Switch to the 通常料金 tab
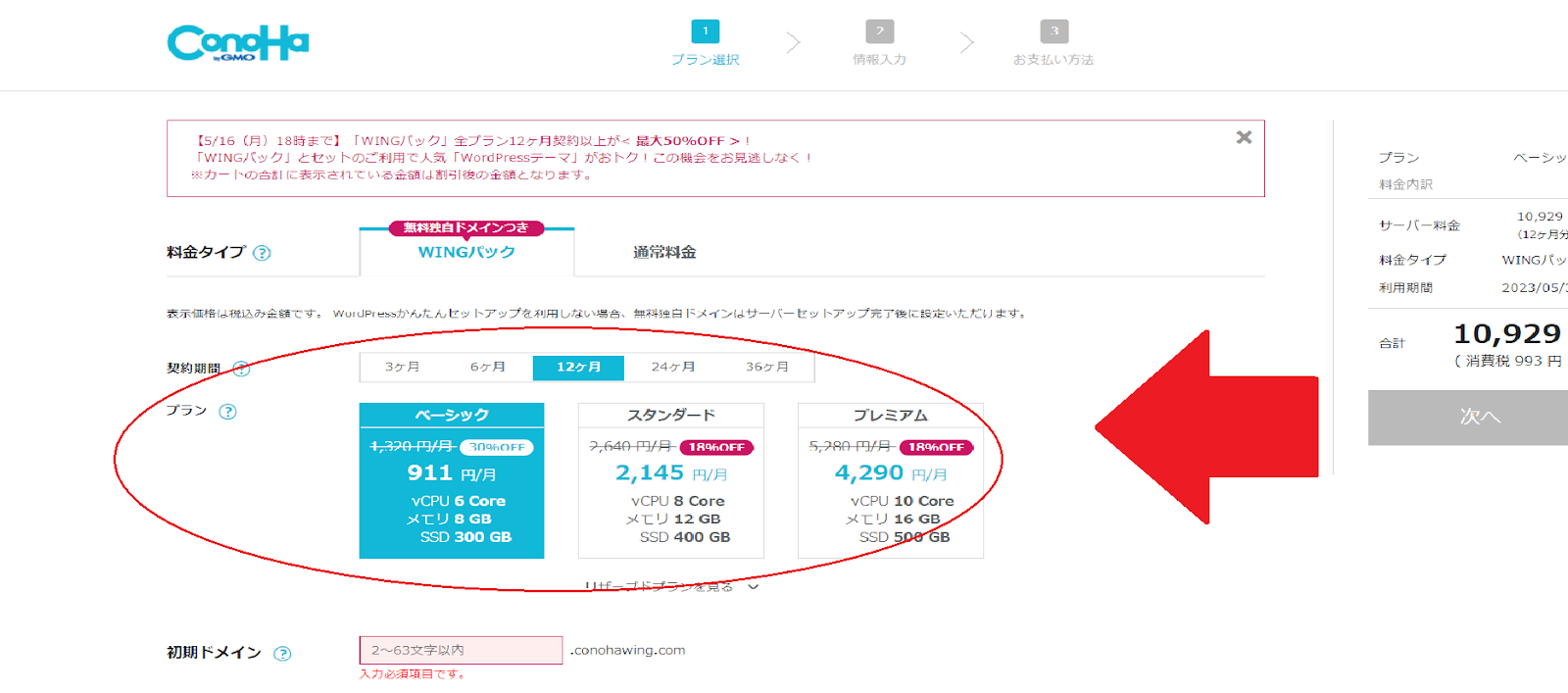Viewport: 1568px width, 693px height. tap(664, 252)
